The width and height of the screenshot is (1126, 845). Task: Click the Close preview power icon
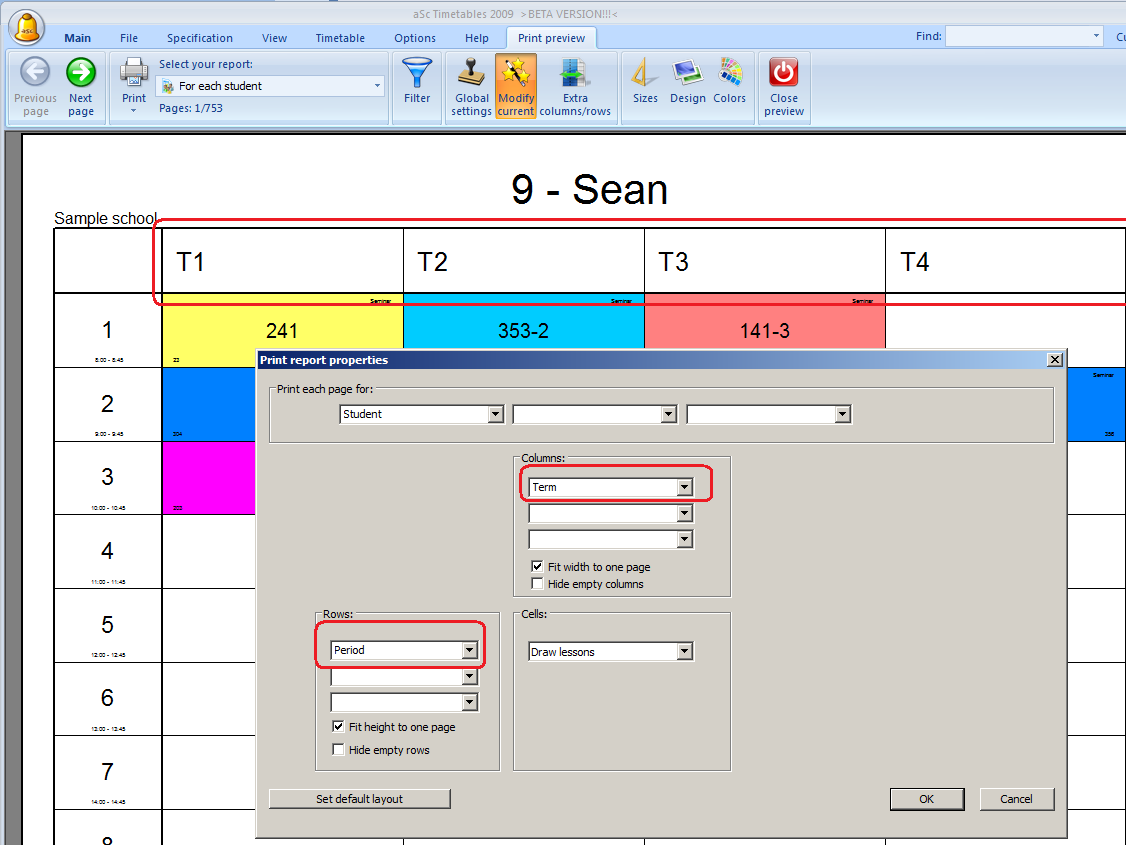pos(784,74)
